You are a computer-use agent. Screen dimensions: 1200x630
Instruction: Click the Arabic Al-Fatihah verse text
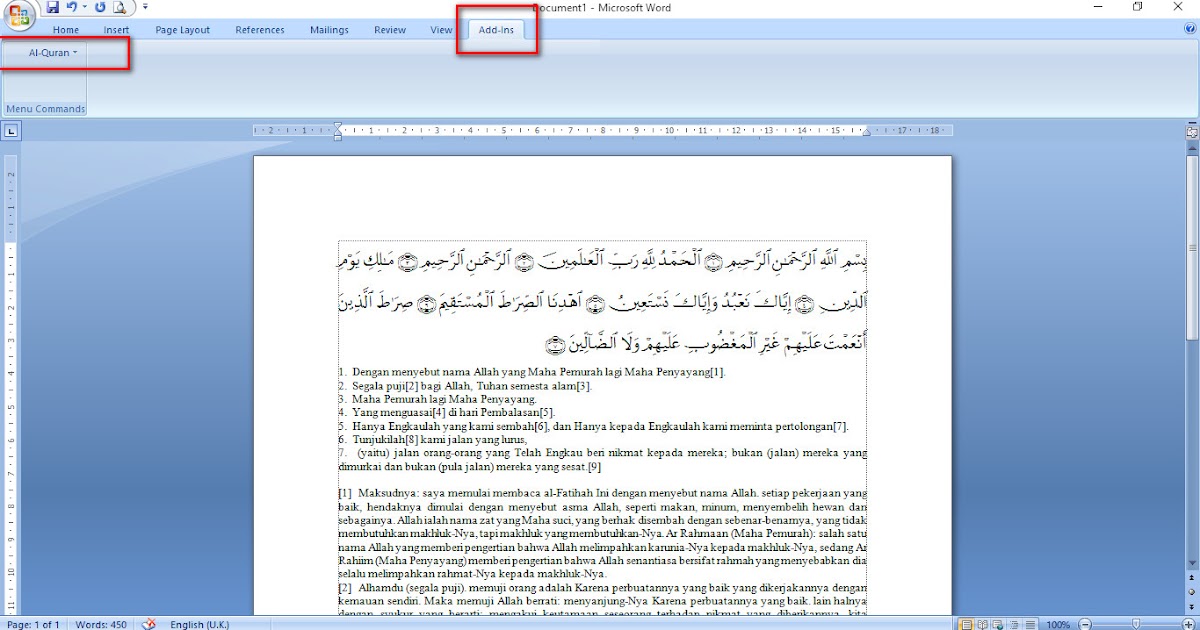[602, 301]
